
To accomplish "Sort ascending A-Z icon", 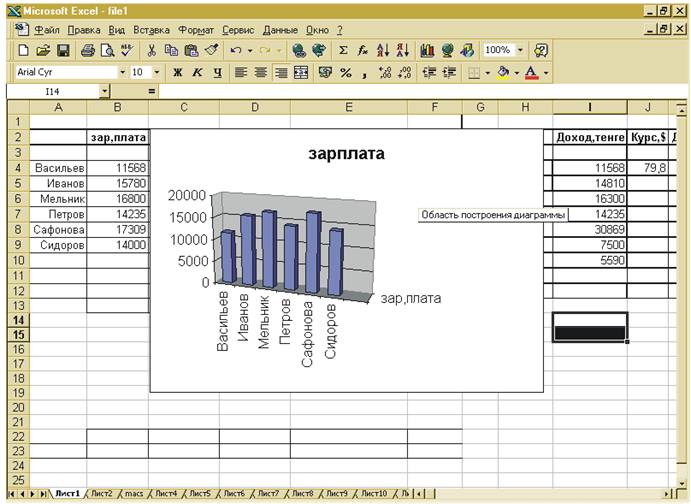I will click(383, 51).
